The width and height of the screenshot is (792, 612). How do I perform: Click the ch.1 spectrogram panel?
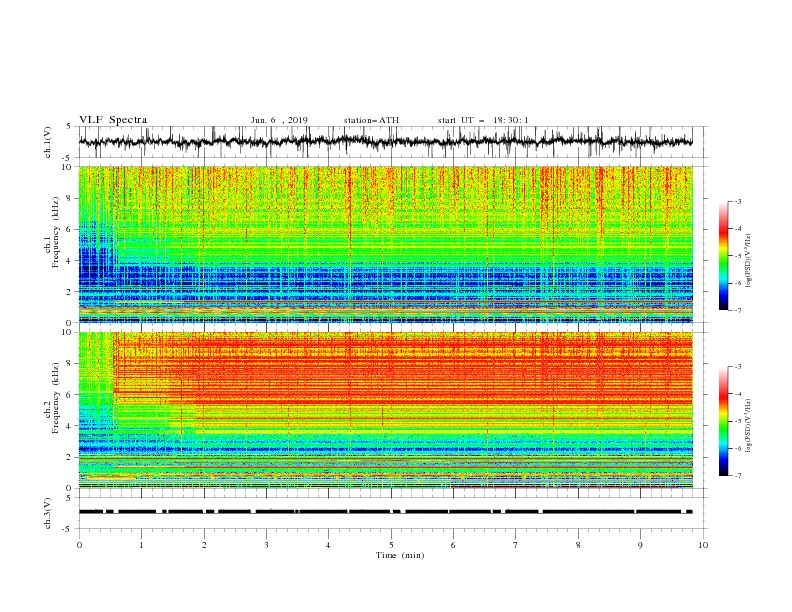click(x=386, y=244)
